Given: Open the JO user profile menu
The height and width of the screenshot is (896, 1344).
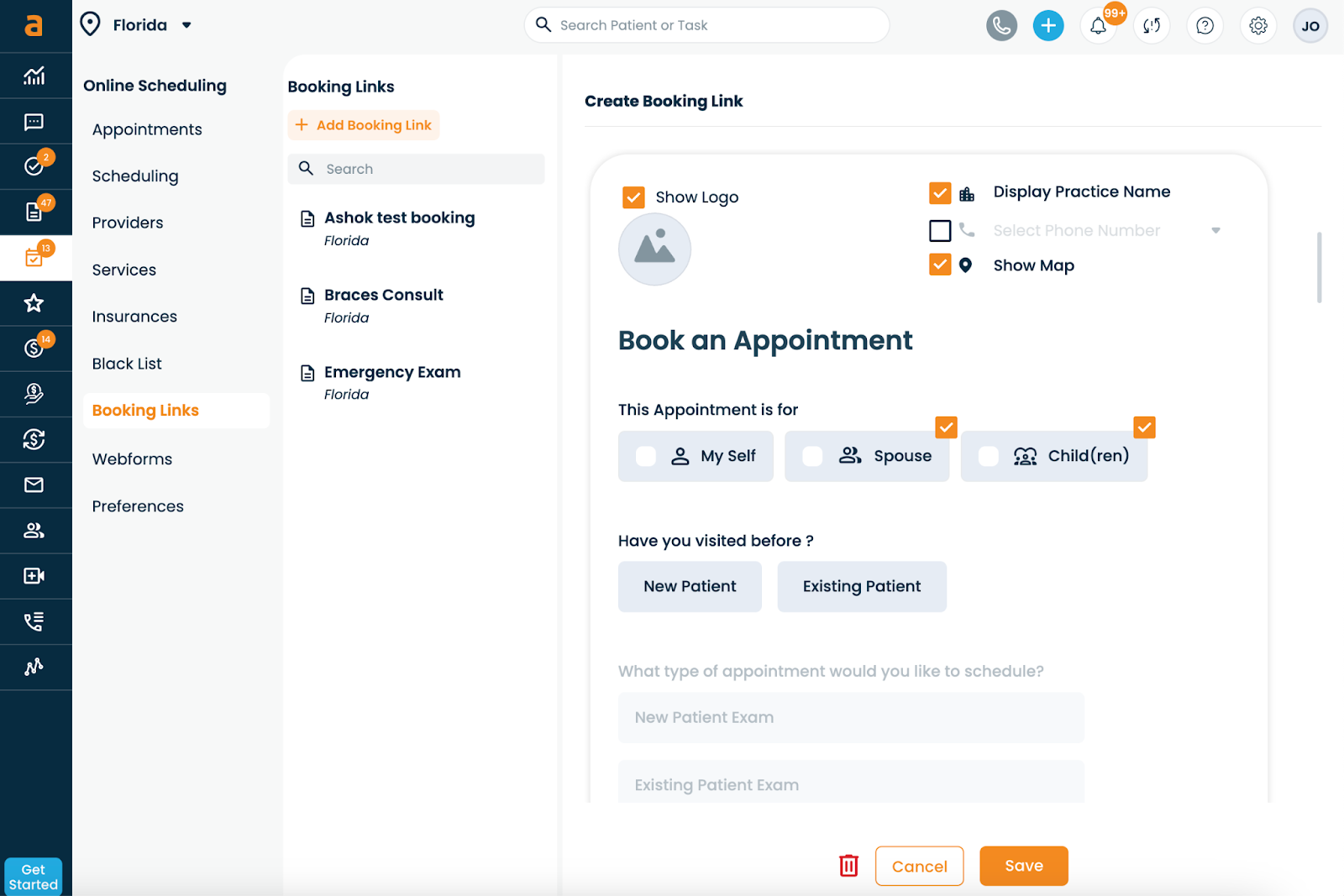Looking at the screenshot, I should [x=1310, y=26].
